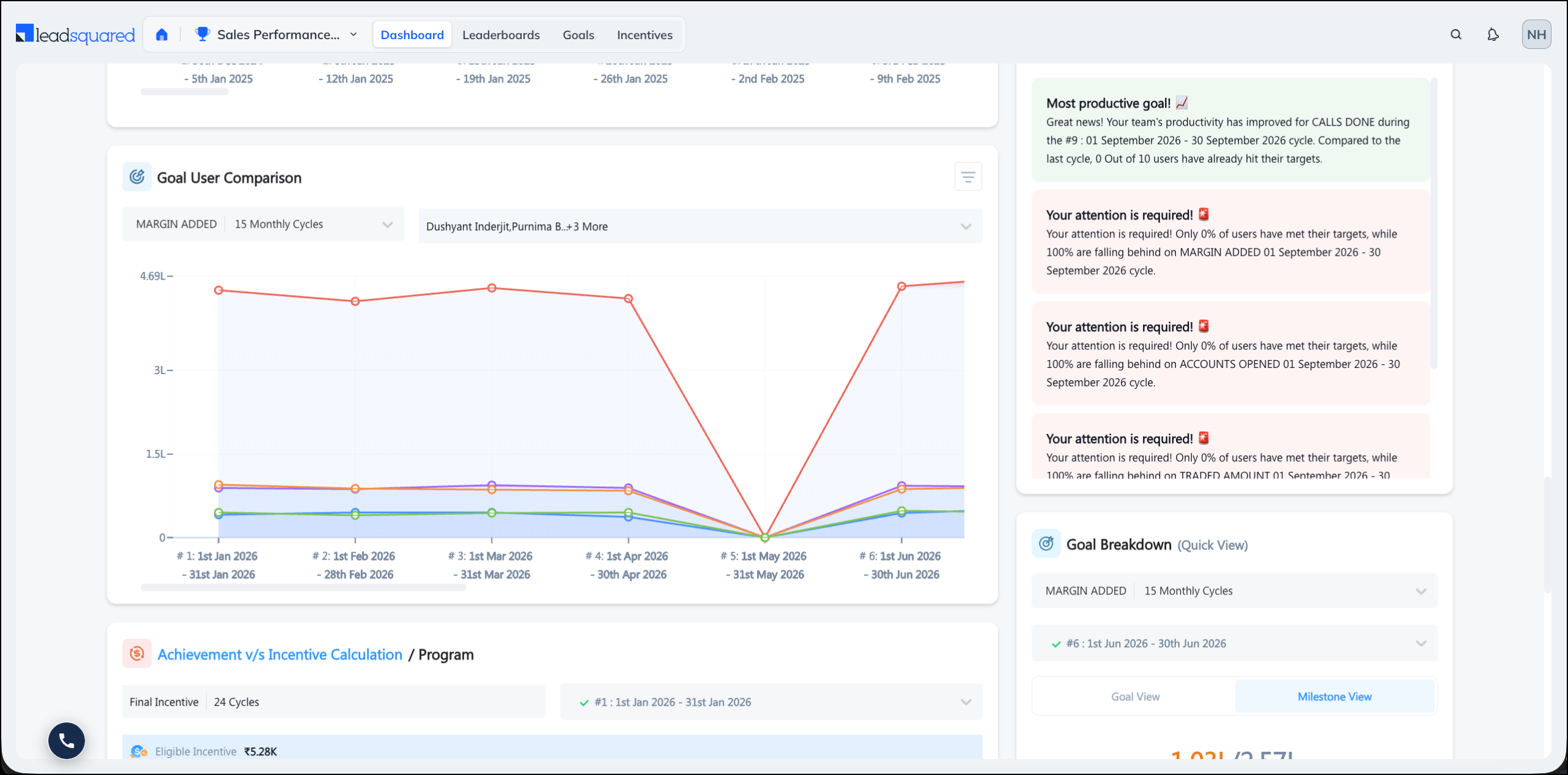Open the Dushyant Inderjit users dropdown

[x=700, y=226]
